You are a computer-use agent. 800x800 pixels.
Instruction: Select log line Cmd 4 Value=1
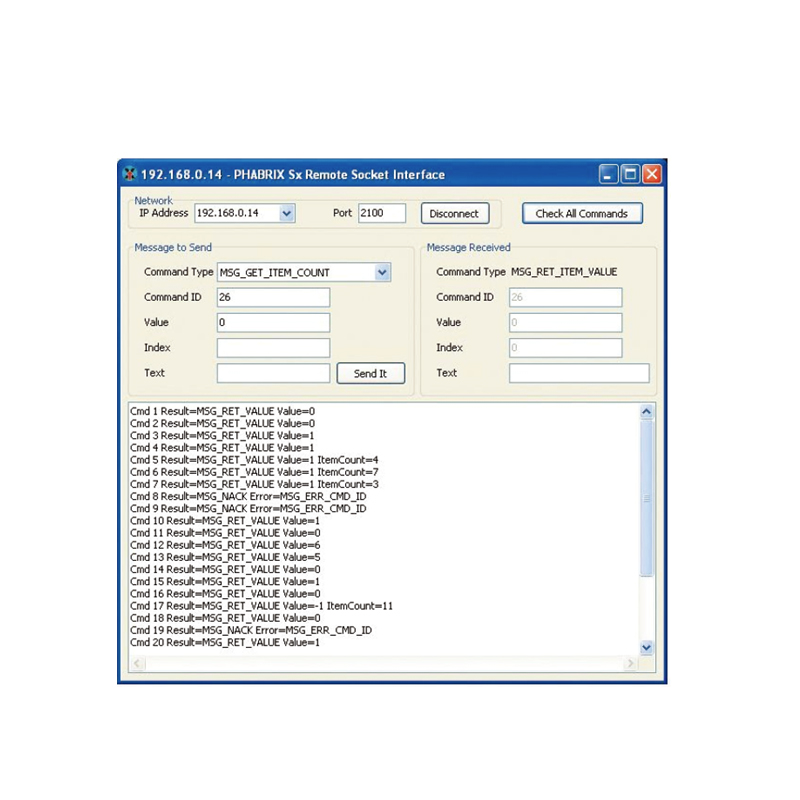click(222, 448)
